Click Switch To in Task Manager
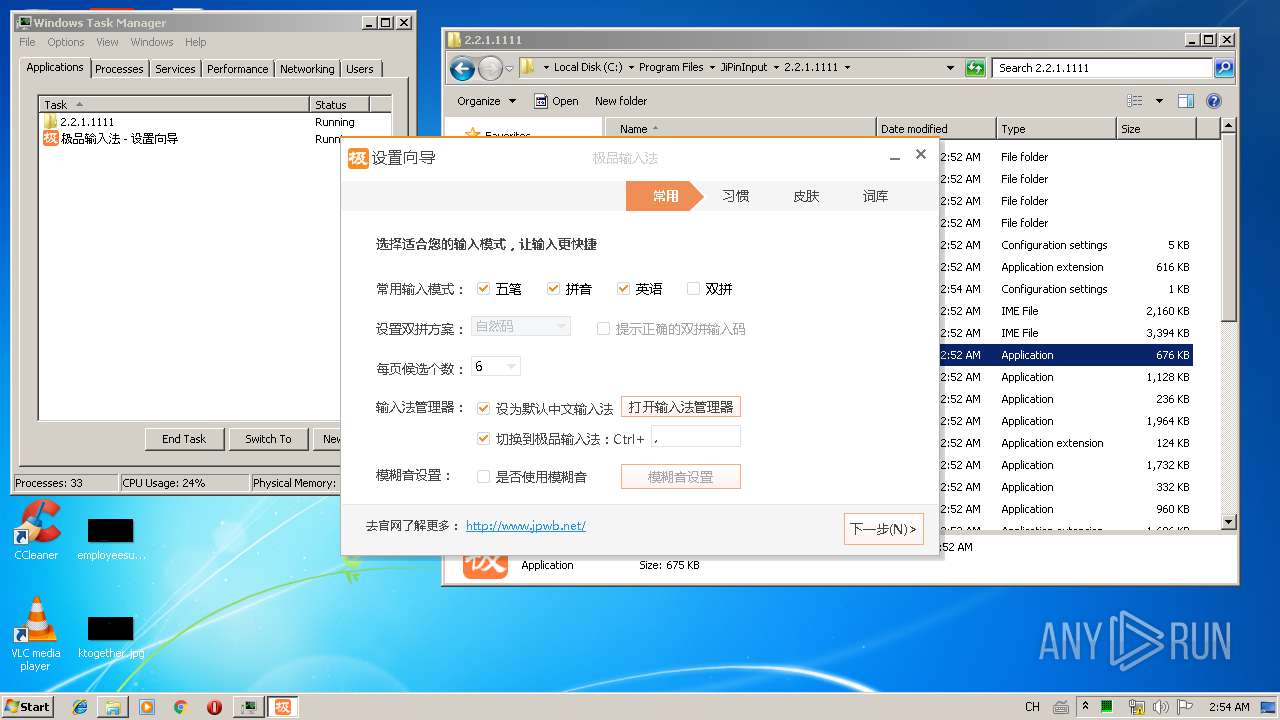 (268, 439)
